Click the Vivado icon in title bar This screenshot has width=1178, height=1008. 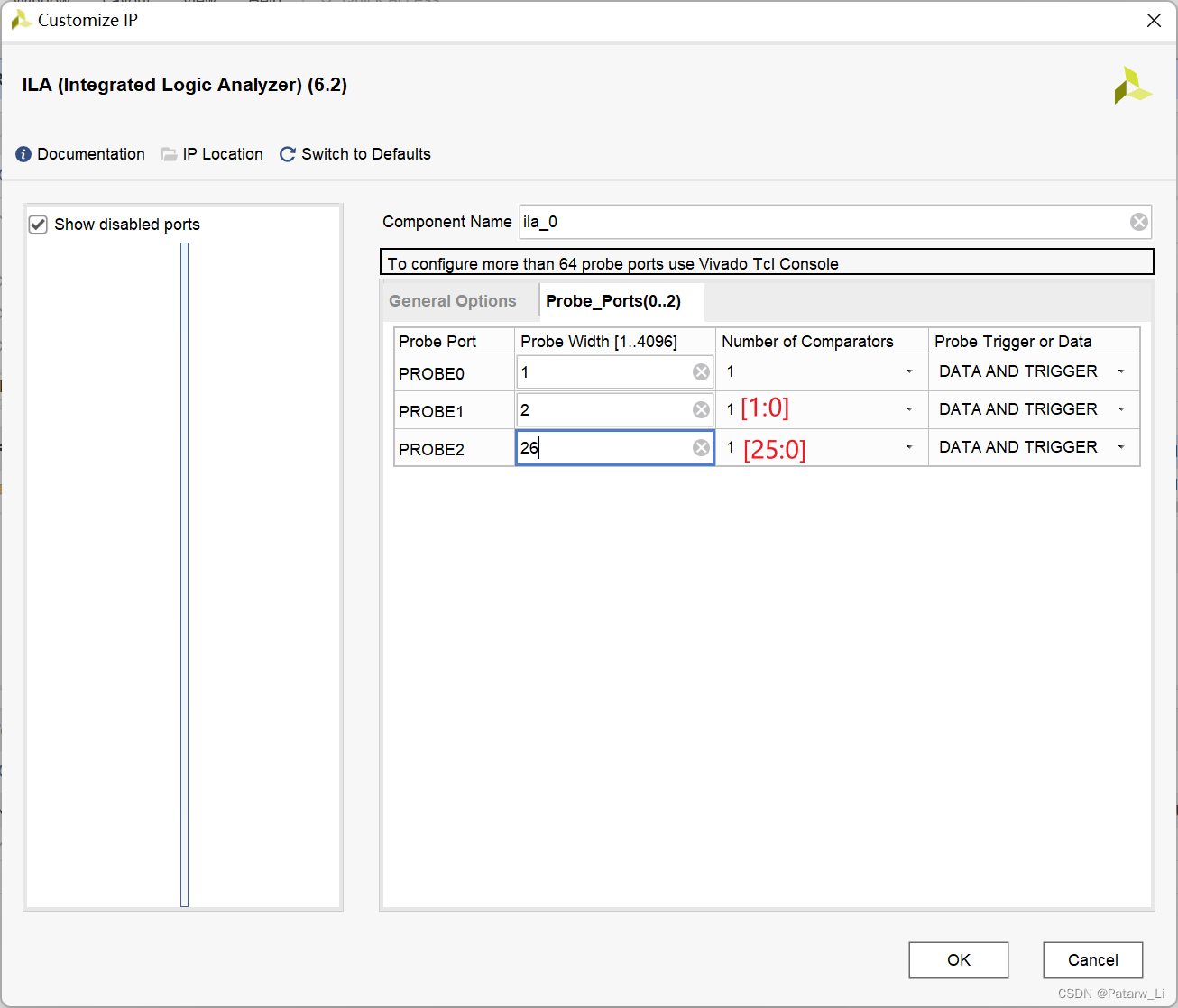click(x=21, y=20)
